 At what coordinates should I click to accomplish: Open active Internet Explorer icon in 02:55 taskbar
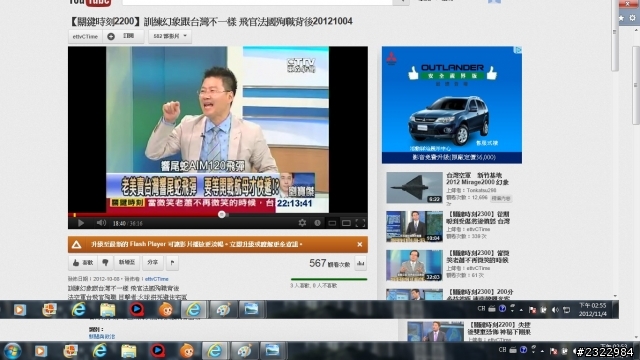click(x=193, y=309)
